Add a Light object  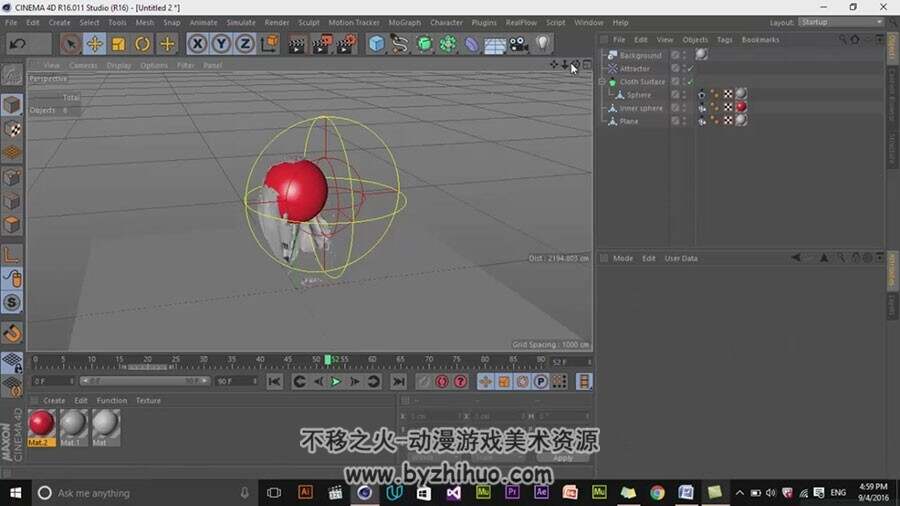[x=543, y=44]
